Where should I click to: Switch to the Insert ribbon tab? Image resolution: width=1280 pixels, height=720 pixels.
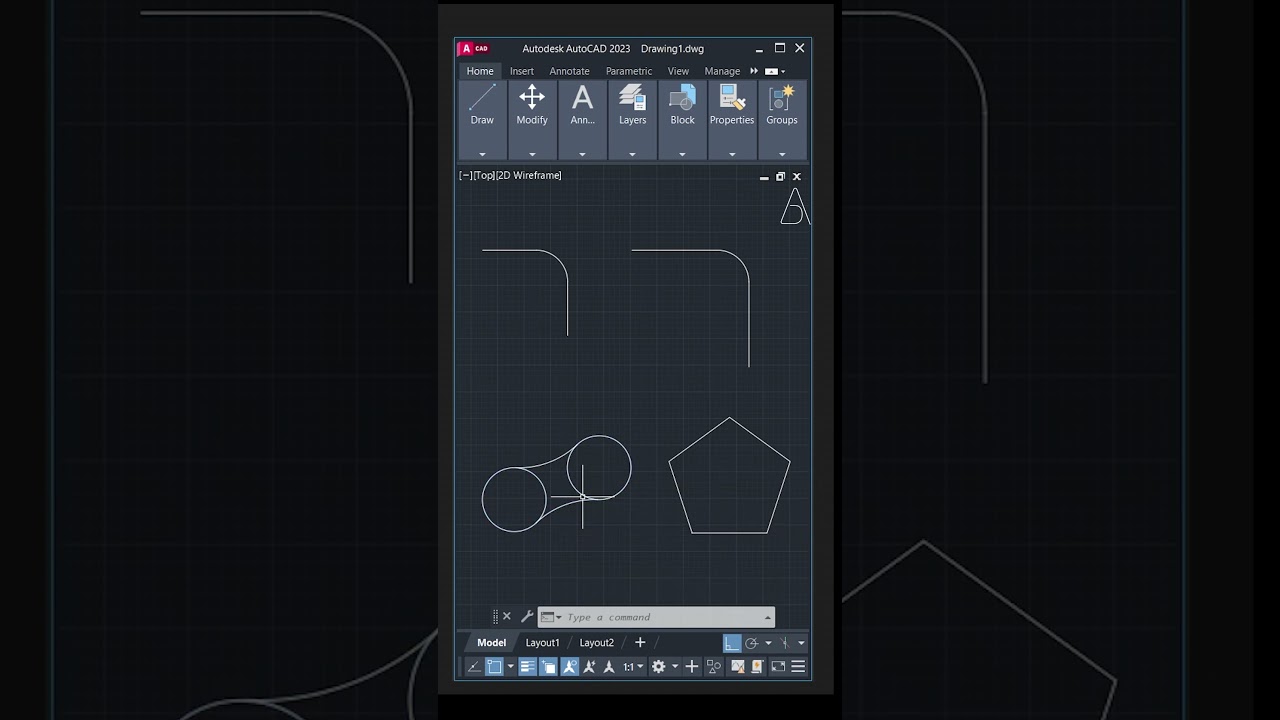pos(522,71)
